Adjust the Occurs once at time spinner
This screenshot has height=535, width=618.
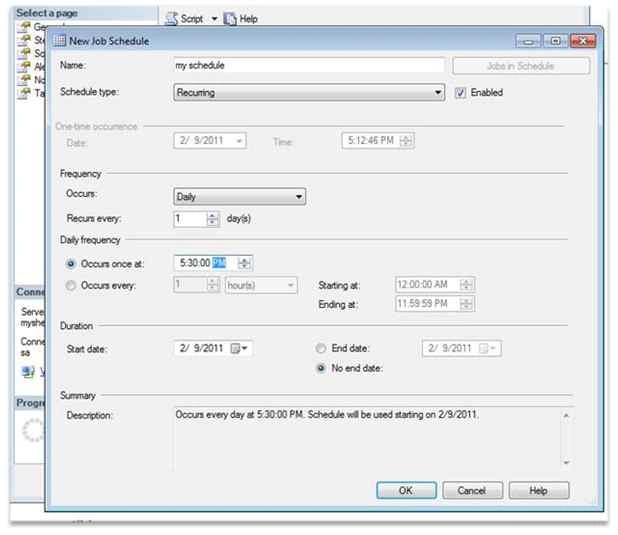[244, 263]
